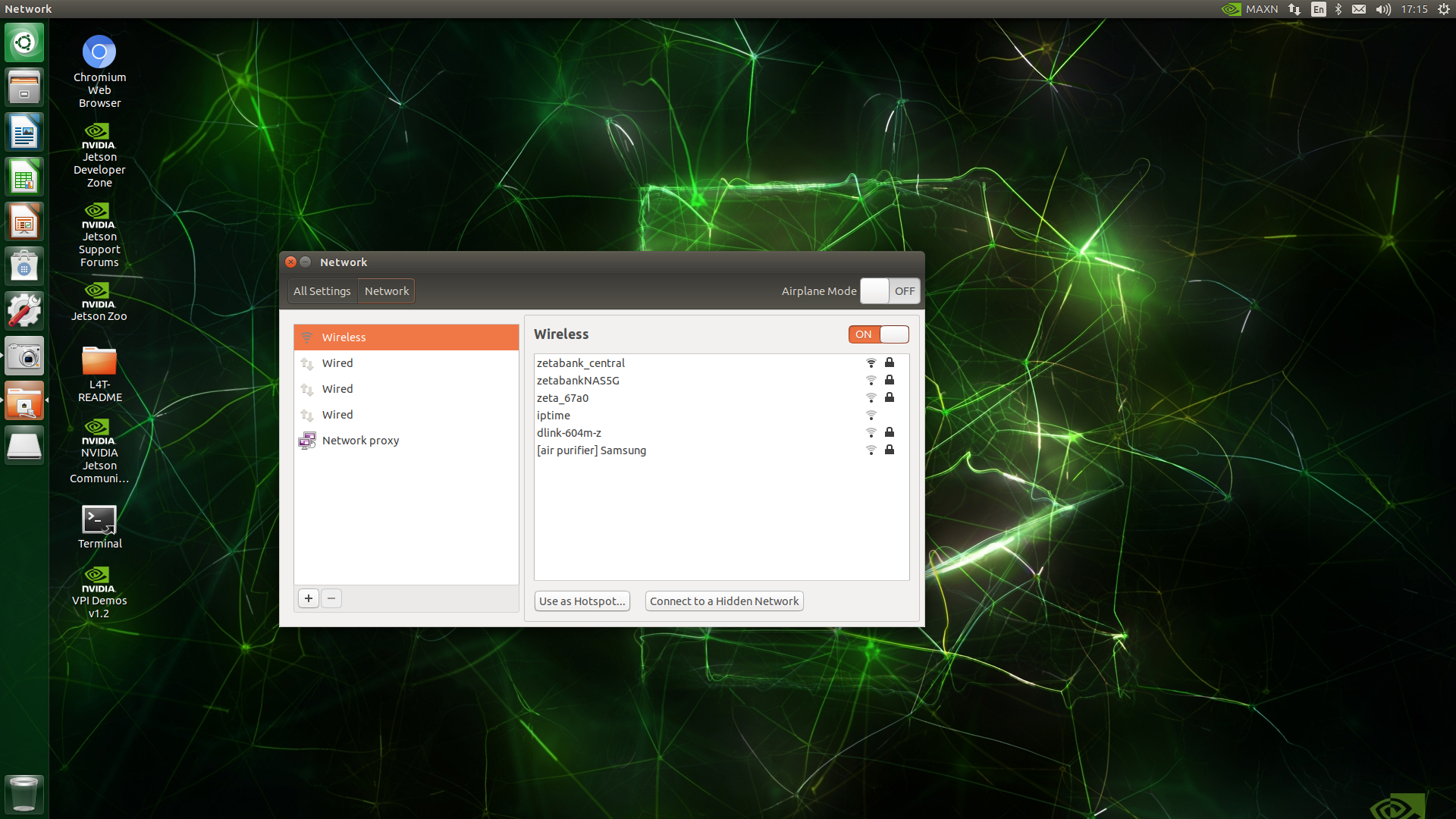
Task: Open NVIDIA Jetson Community desktop shortcut
Action: (x=99, y=450)
